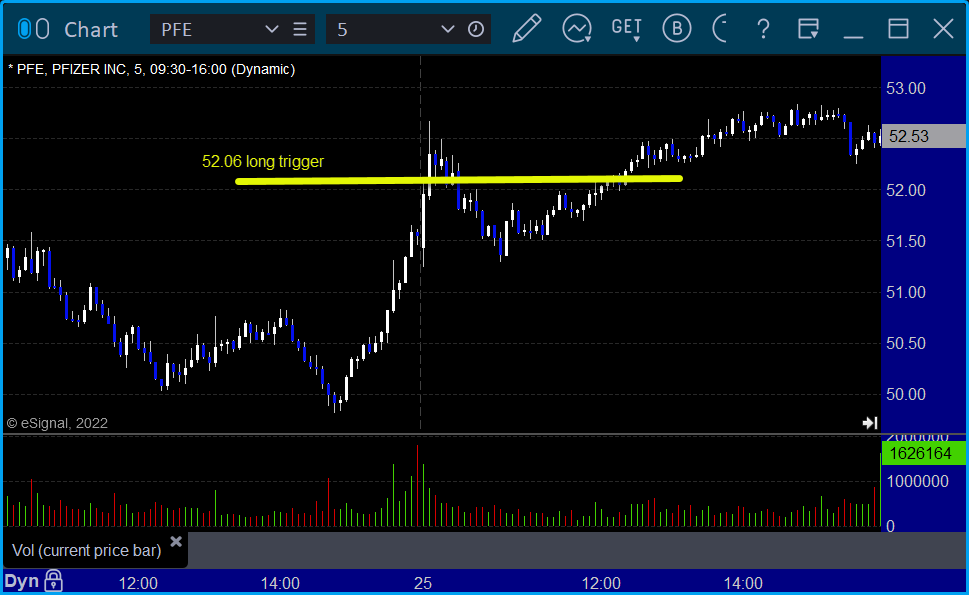Click the 'Vol (current price bar)' label
This screenshot has height=595, width=969.
(87, 550)
